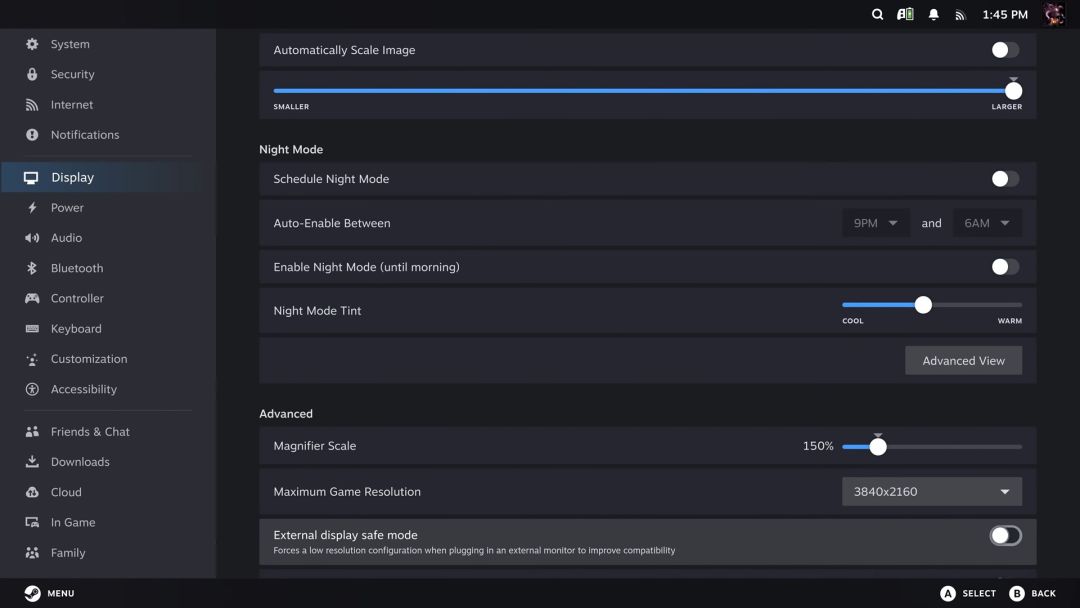Open search with magnifier icon in top bar
The height and width of the screenshot is (608, 1080).
tap(877, 14)
